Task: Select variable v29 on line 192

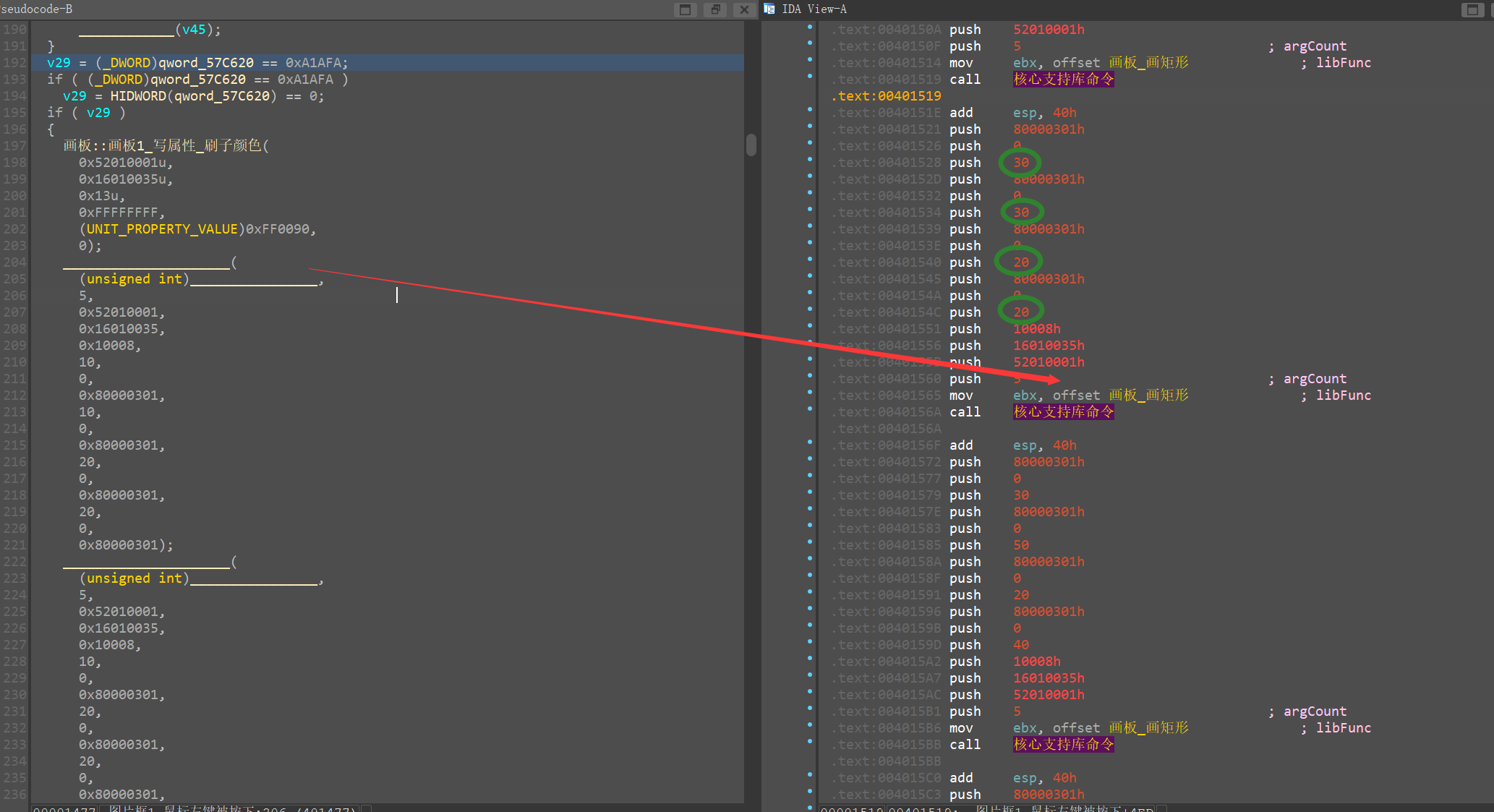Action: (59, 63)
